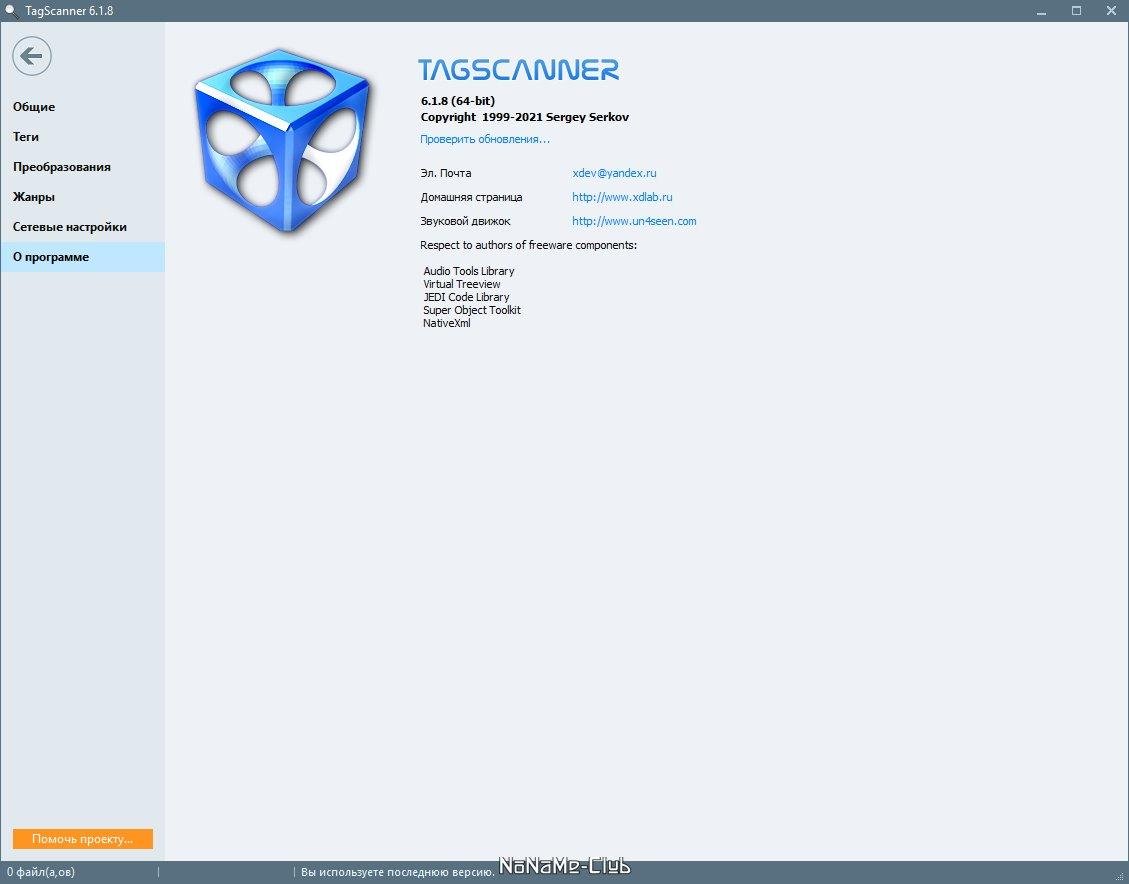Click Проверить обновления link
The image size is (1129, 884).
point(485,139)
